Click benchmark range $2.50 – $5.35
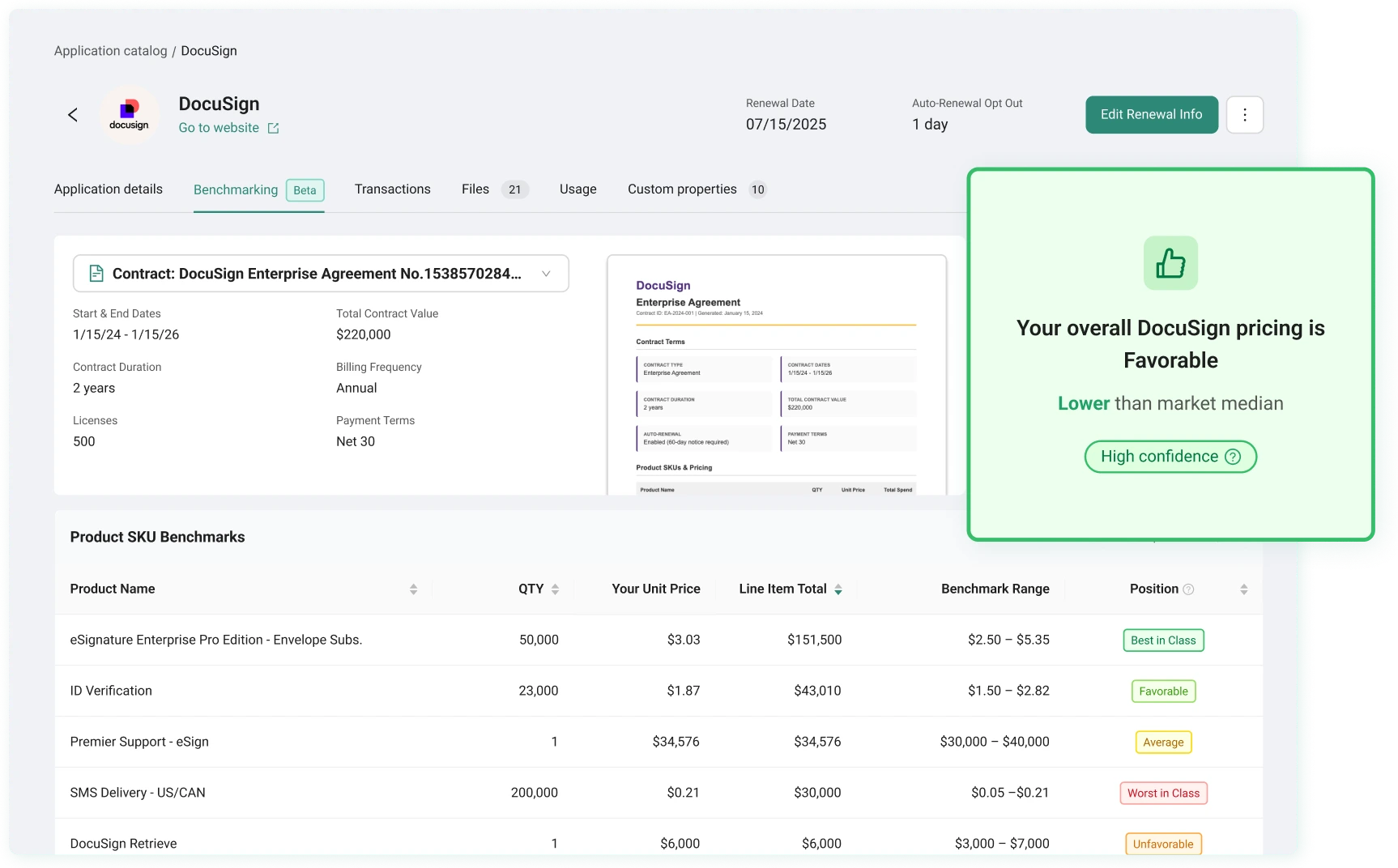The image size is (1398, 868). (1008, 640)
